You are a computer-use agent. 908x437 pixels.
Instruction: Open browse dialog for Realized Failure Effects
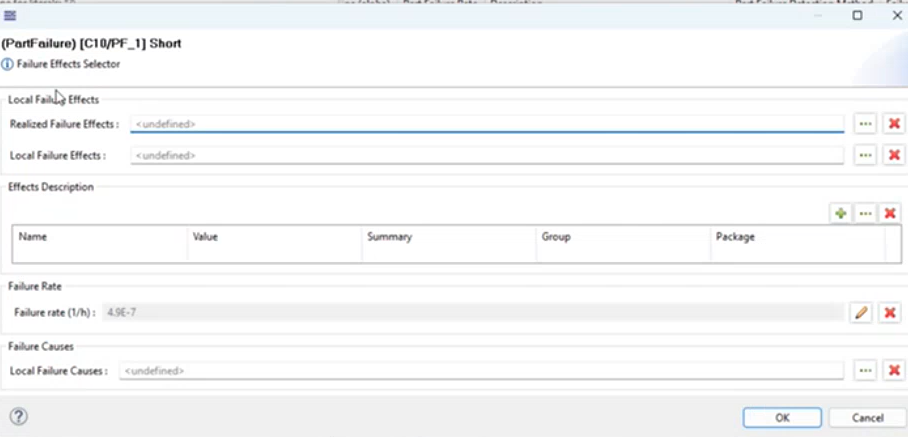[865, 124]
